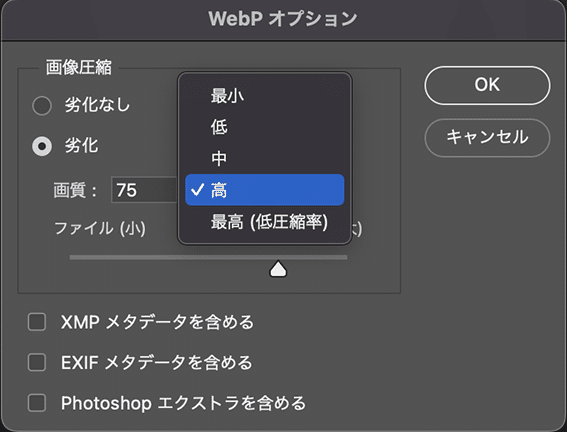This screenshot has width=567, height=432.
Task: Choose 低 quality preset
Action: [265, 127]
